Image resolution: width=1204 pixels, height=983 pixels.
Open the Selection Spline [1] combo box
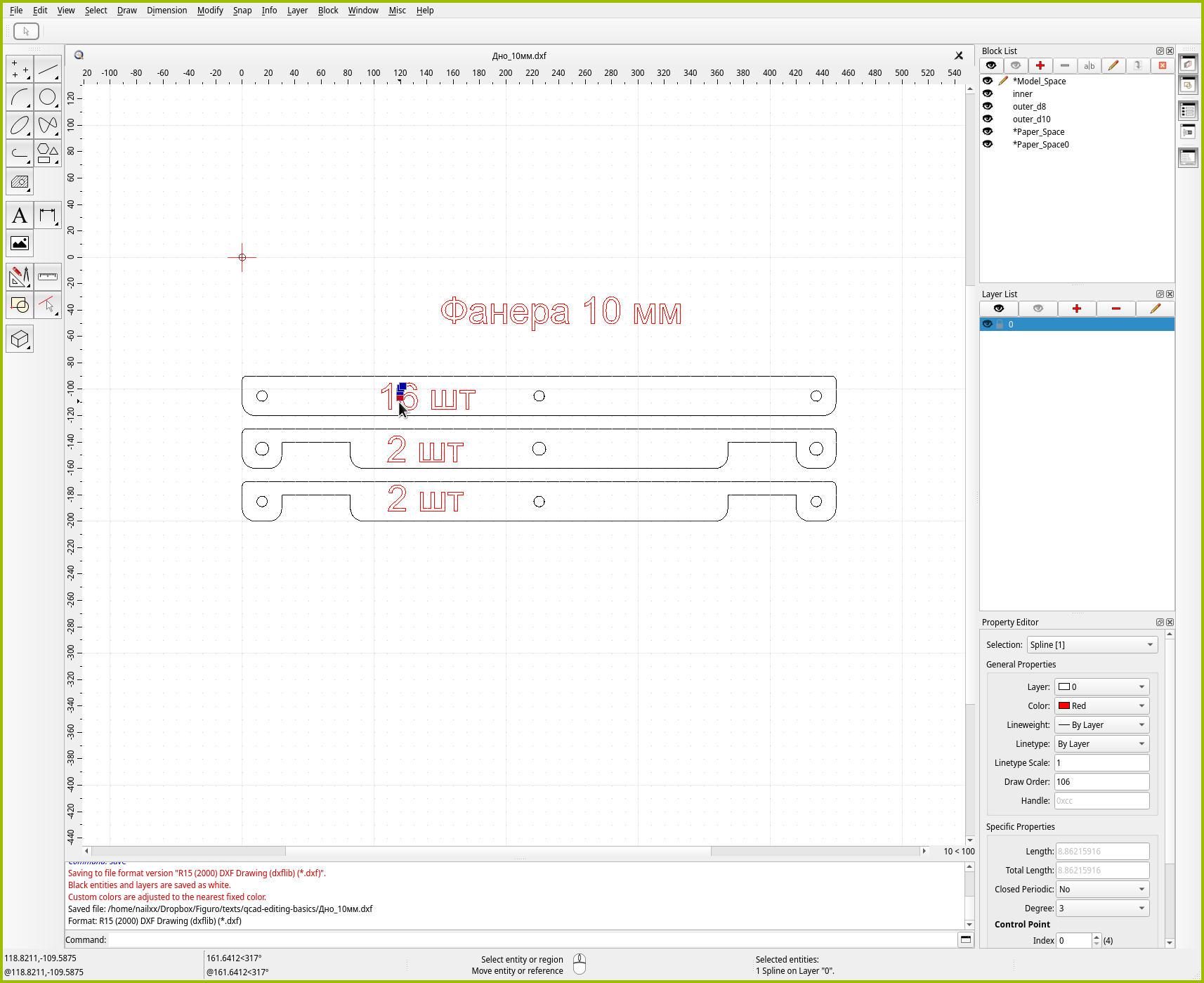click(x=1092, y=644)
